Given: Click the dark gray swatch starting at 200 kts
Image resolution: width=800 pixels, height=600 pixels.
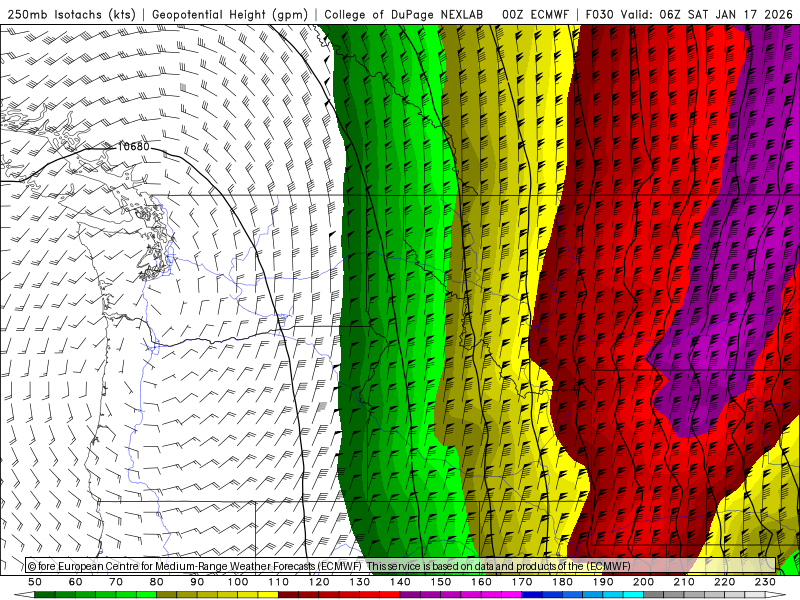Looking at the screenshot, I should pos(654,595).
